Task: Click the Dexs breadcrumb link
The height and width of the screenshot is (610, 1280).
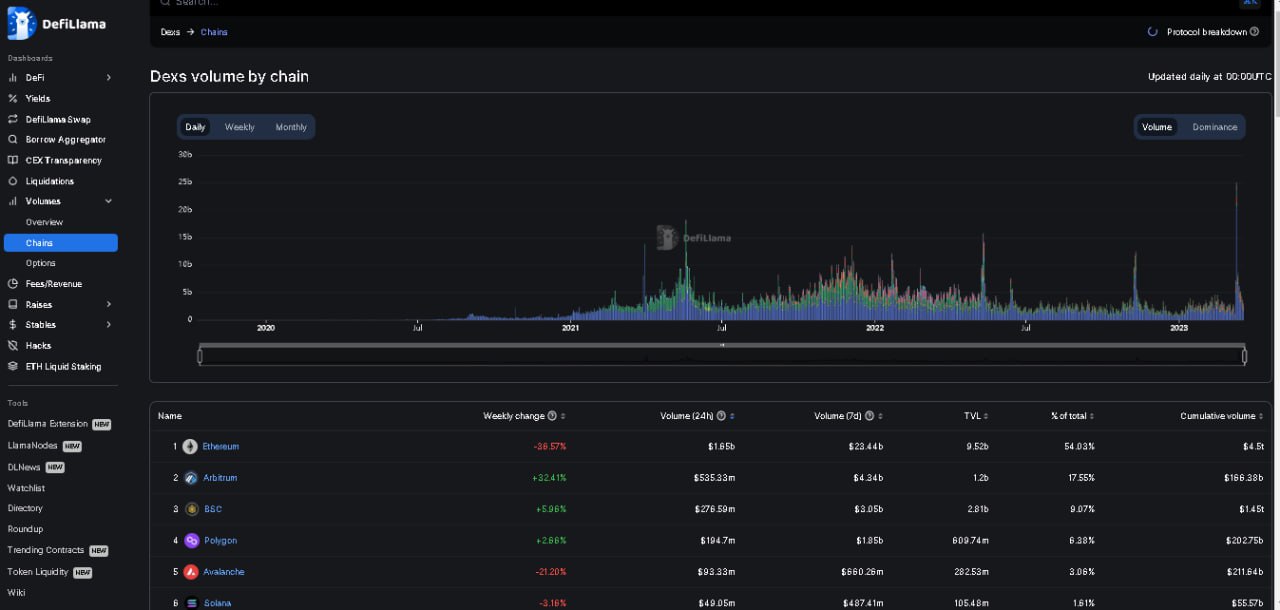Action: [170, 32]
